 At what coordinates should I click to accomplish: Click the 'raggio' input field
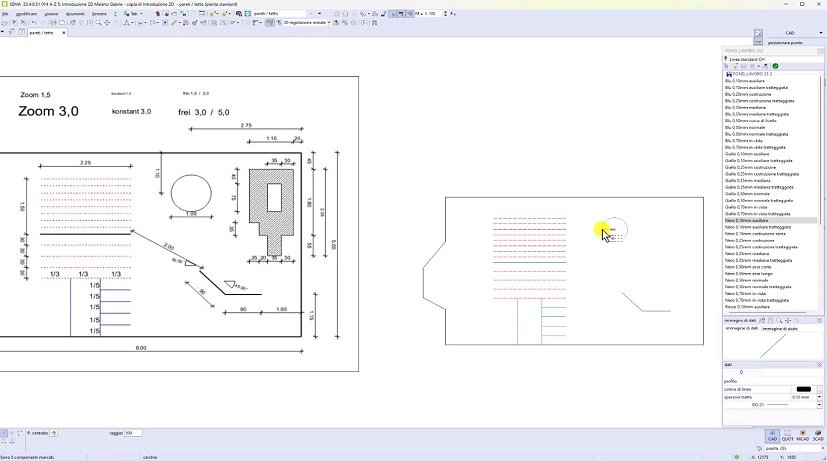134,433
